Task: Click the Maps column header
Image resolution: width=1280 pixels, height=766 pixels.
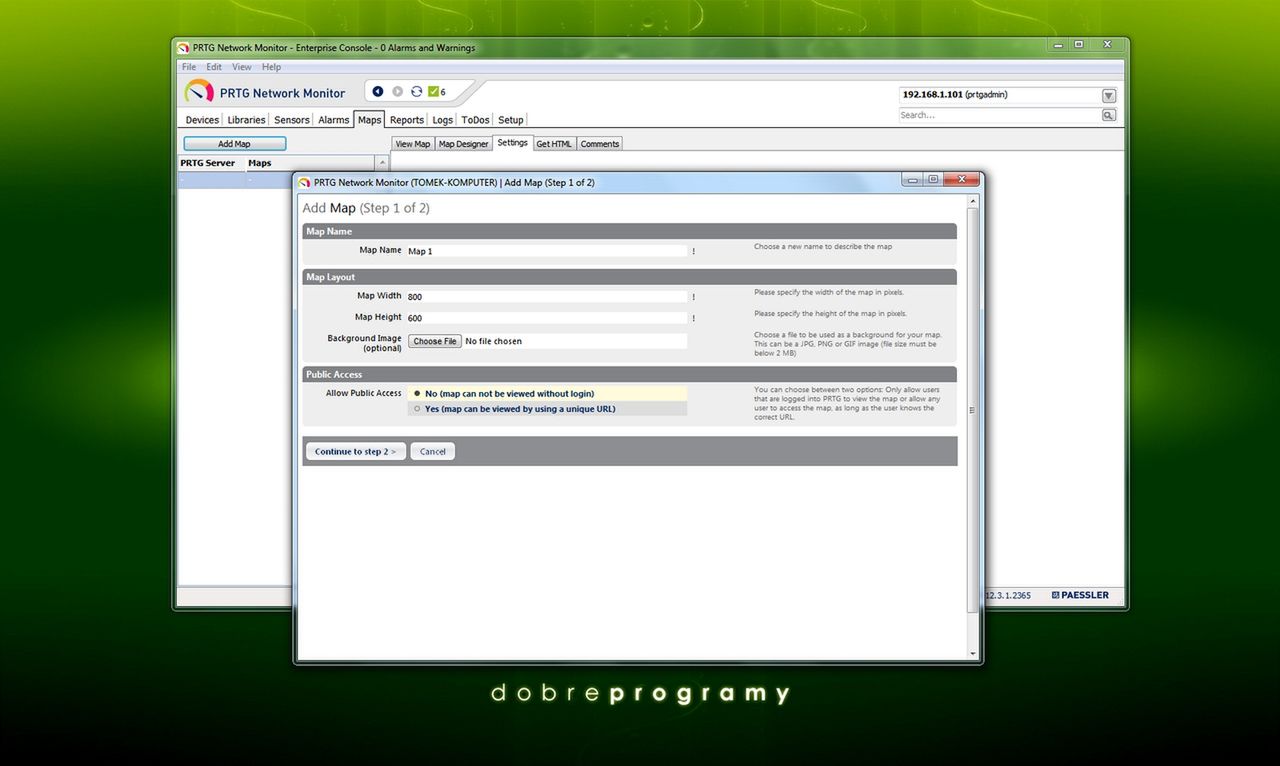Action: [311, 163]
